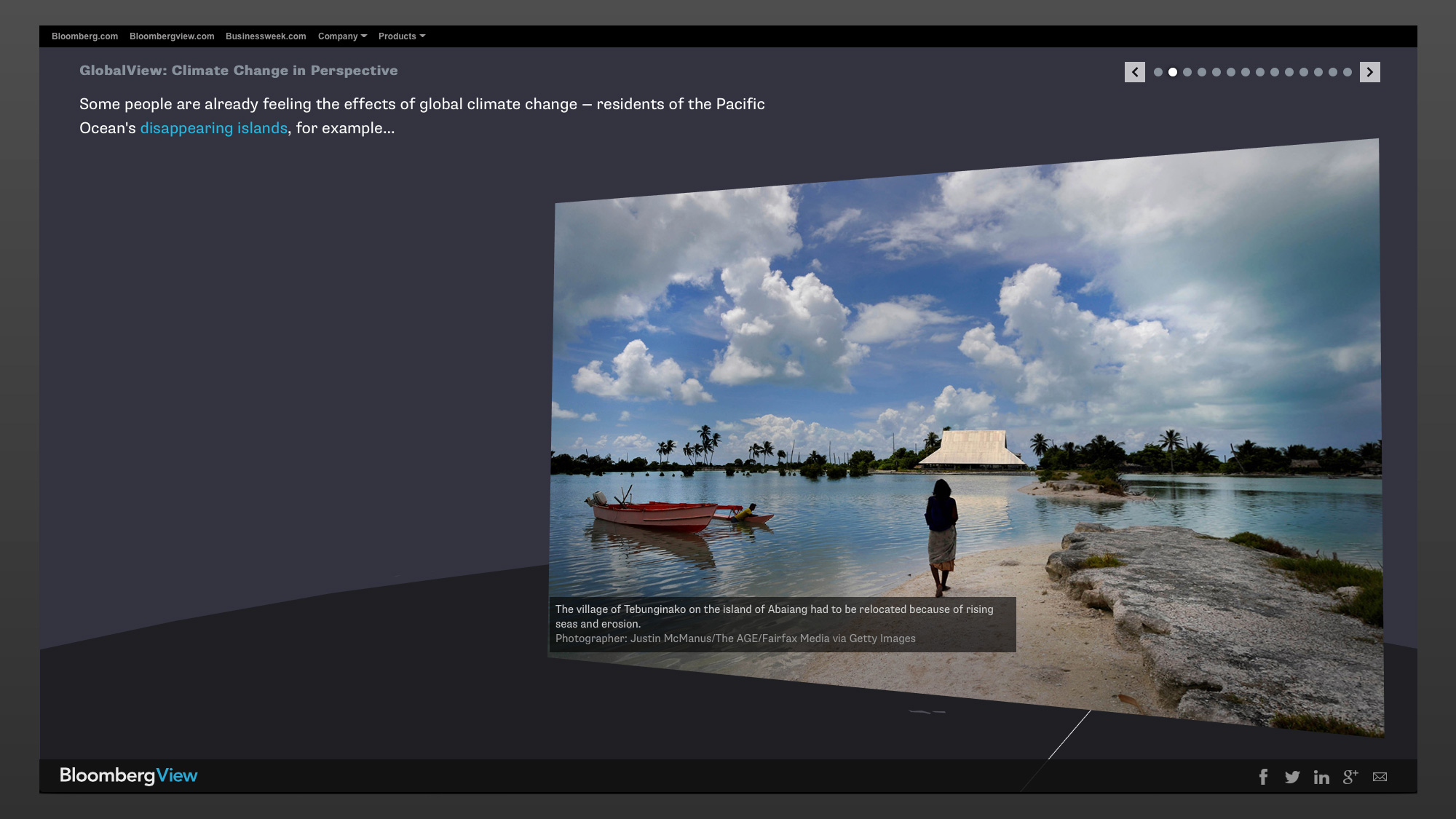
Task: Expand the Company dropdown menu
Action: 342,36
